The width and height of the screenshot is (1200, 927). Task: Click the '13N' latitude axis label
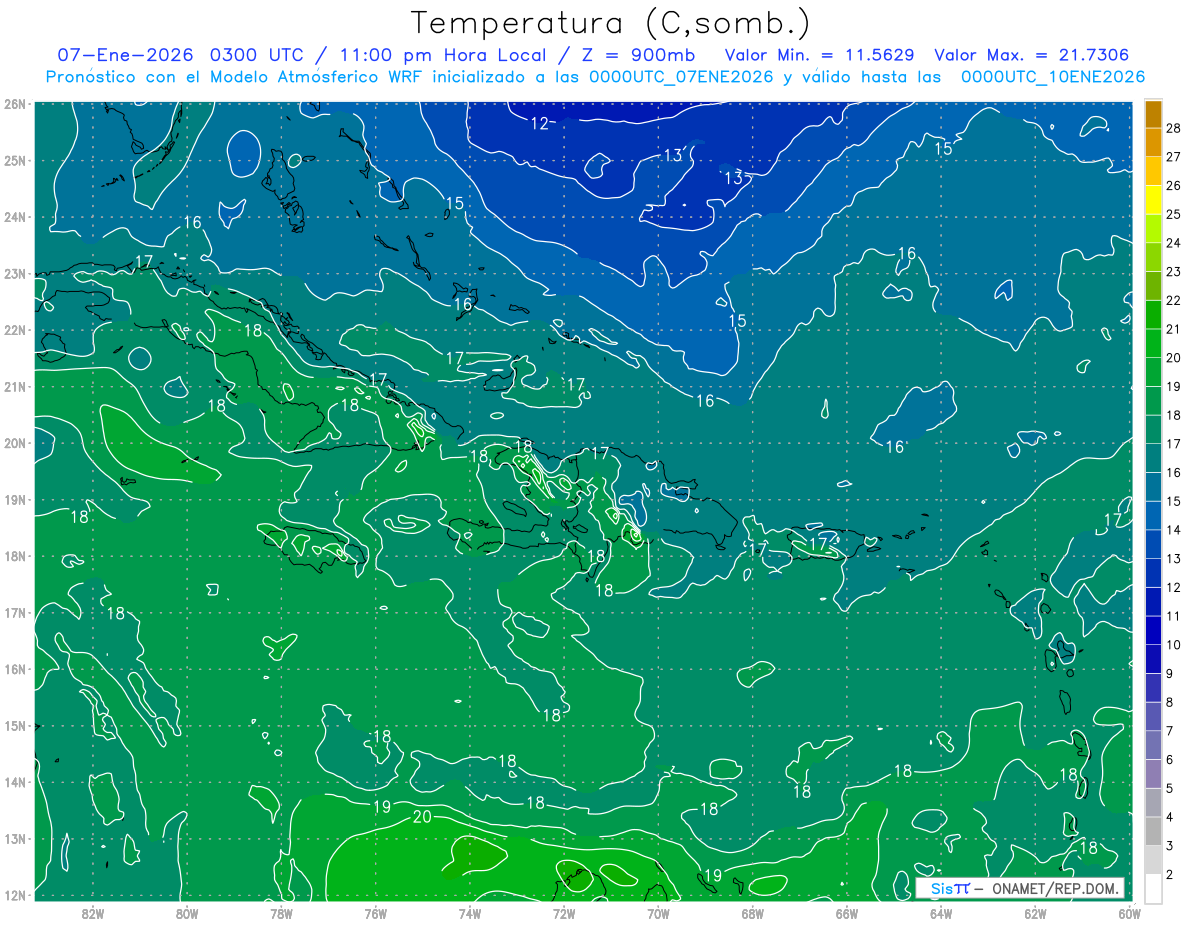pos(14,838)
